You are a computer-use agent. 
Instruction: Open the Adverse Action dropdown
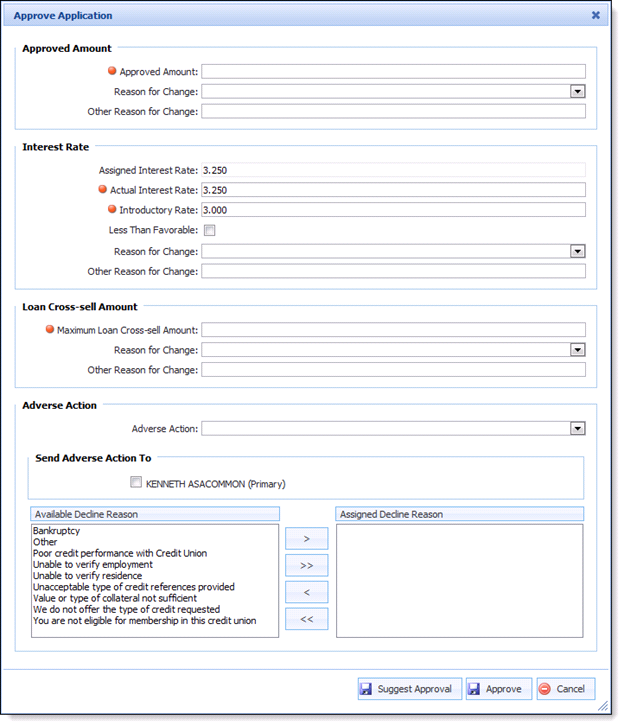[x=577, y=428]
